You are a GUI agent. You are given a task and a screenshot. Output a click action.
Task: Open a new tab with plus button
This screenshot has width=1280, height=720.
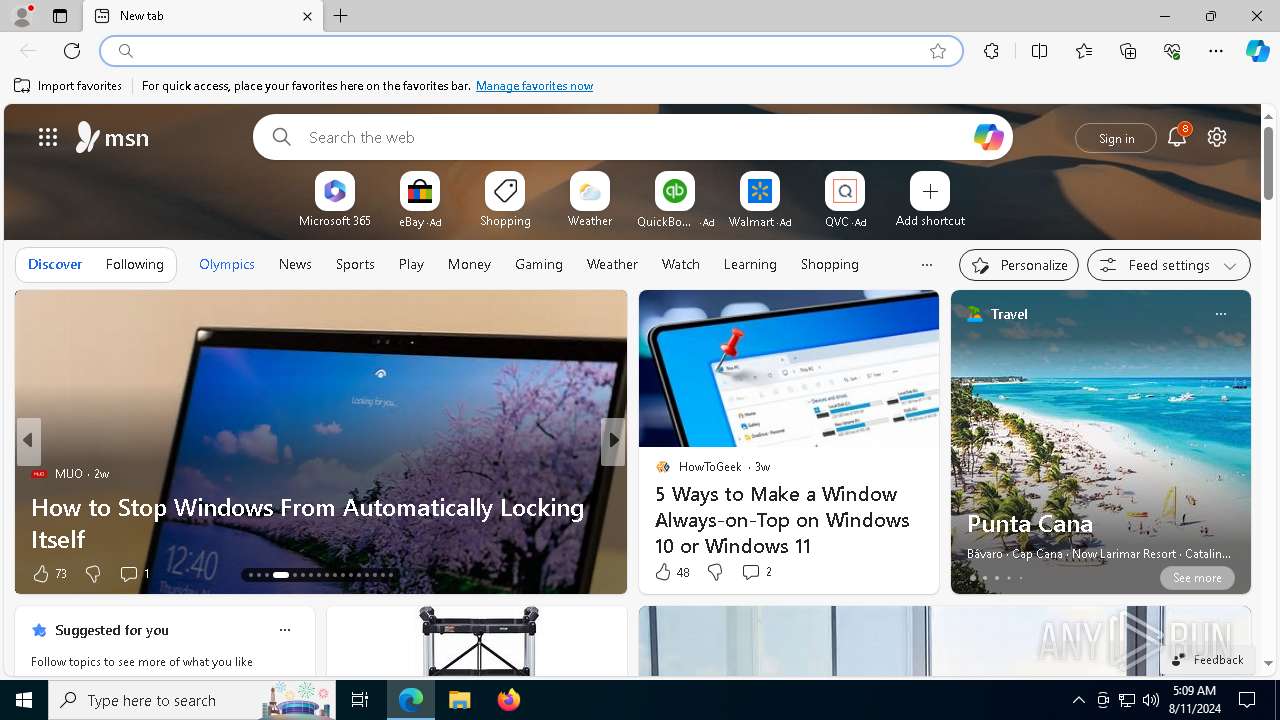pos(341,16)
